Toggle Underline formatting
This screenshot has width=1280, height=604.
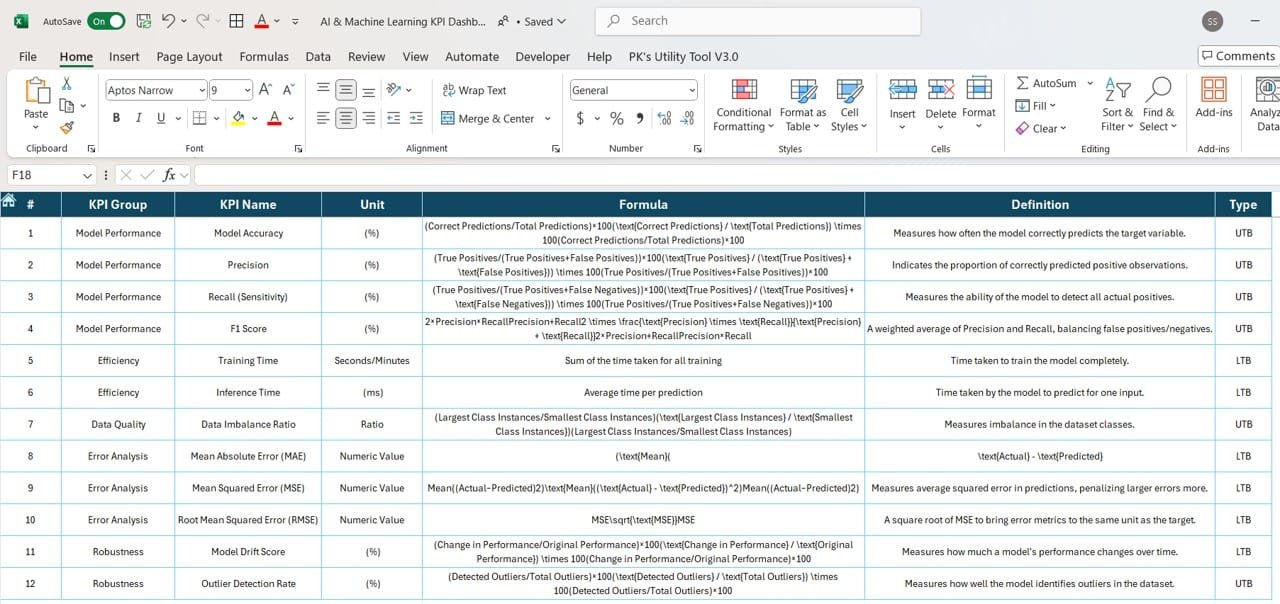tap(161, 118)
